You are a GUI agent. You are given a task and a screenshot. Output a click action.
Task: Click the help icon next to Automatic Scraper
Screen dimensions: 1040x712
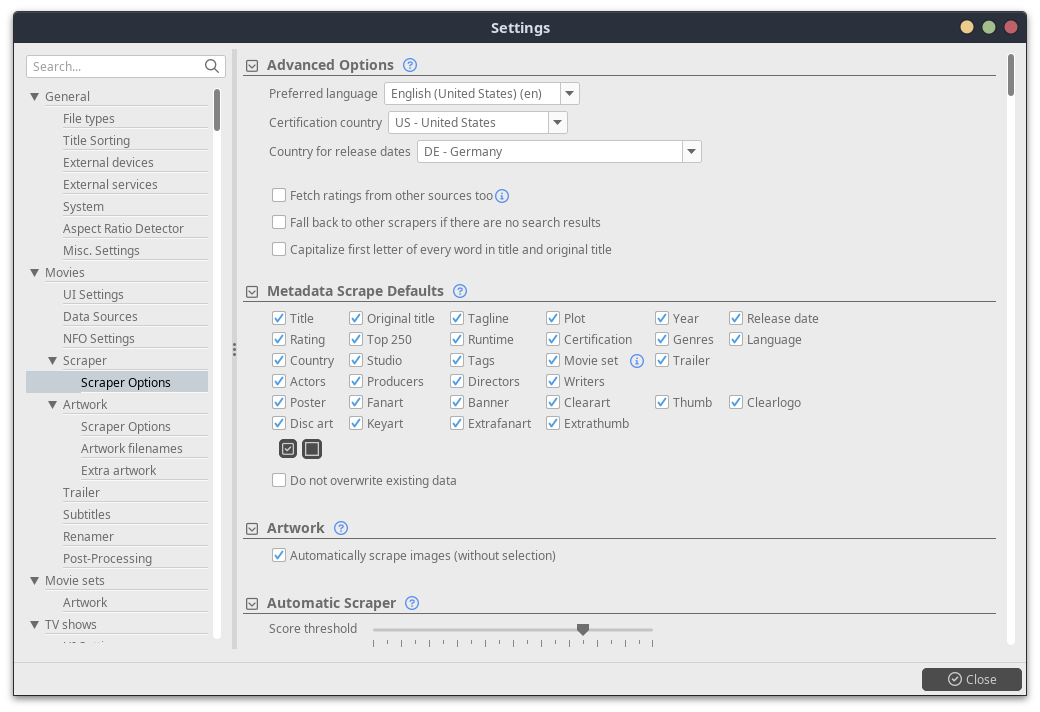click(x=412, y=603)
